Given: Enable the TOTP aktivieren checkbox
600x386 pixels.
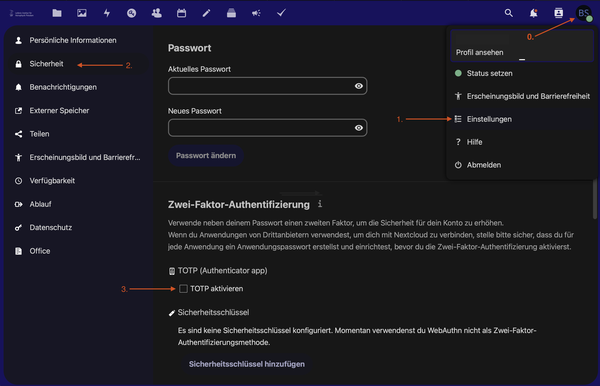Looking at the screenshot, I should (x=183, y=288).
